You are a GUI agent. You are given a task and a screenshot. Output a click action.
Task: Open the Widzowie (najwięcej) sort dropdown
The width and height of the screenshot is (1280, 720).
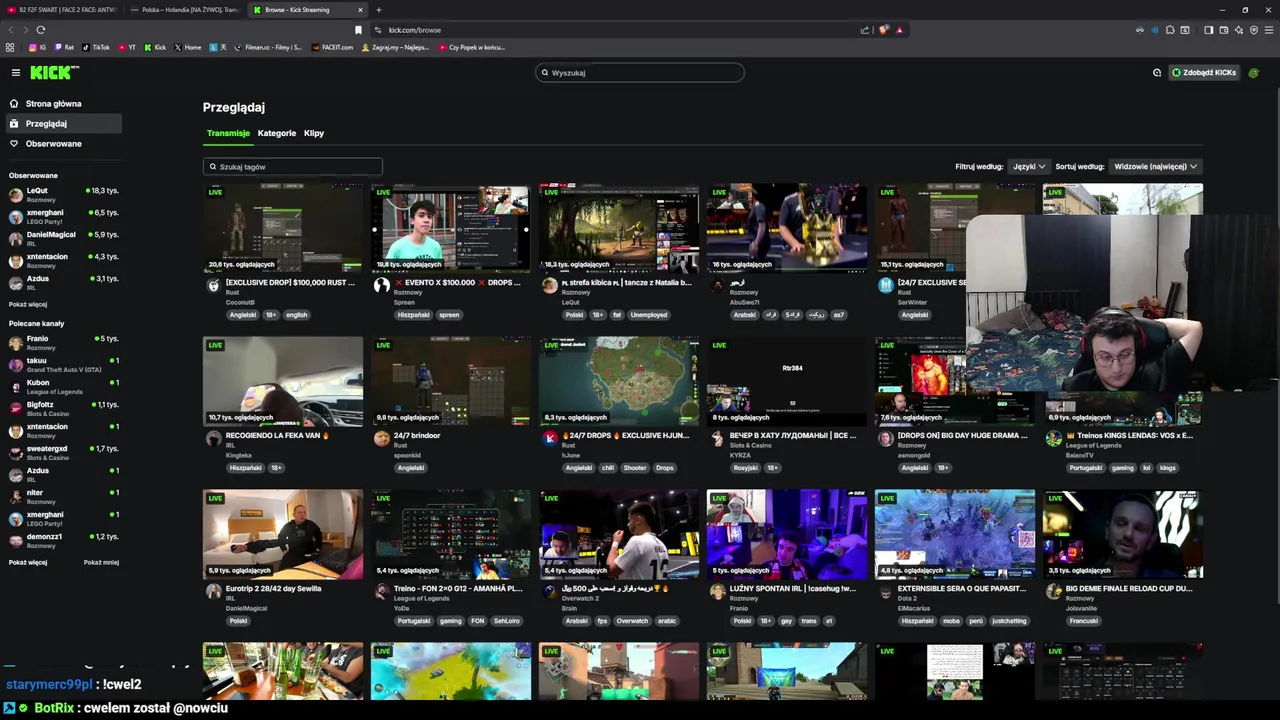point(1155,166)
